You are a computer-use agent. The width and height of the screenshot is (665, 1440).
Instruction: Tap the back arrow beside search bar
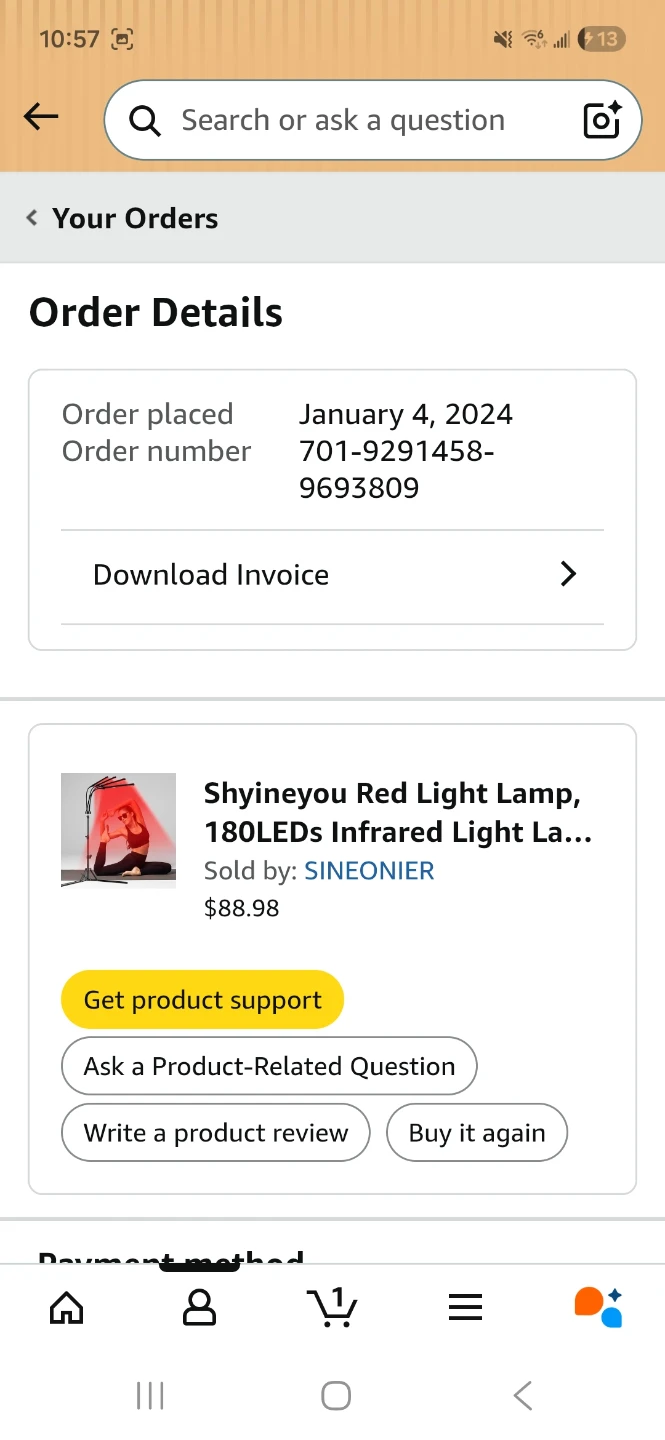click(x=41, y=118)
